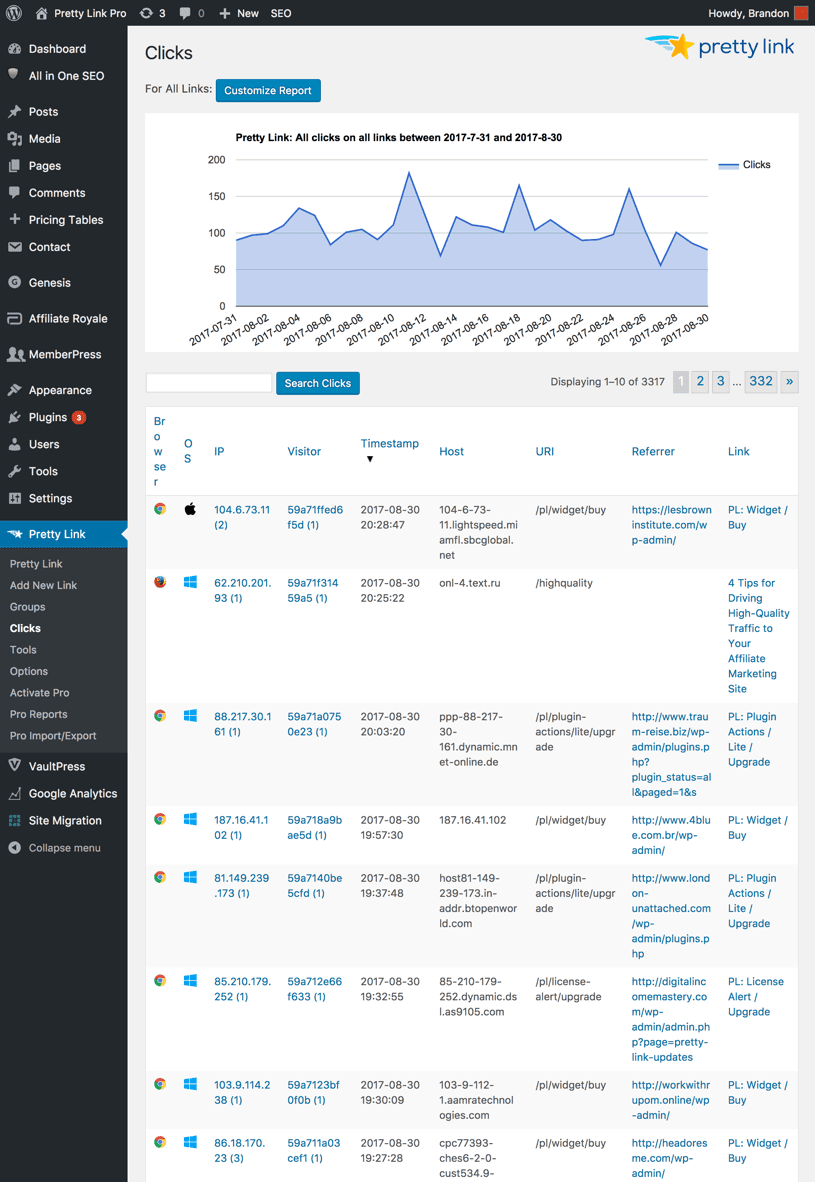This screenshot has height=1182, width=815.
Task: Click the Contact envelope icon
Action: [x=14, y=247]
